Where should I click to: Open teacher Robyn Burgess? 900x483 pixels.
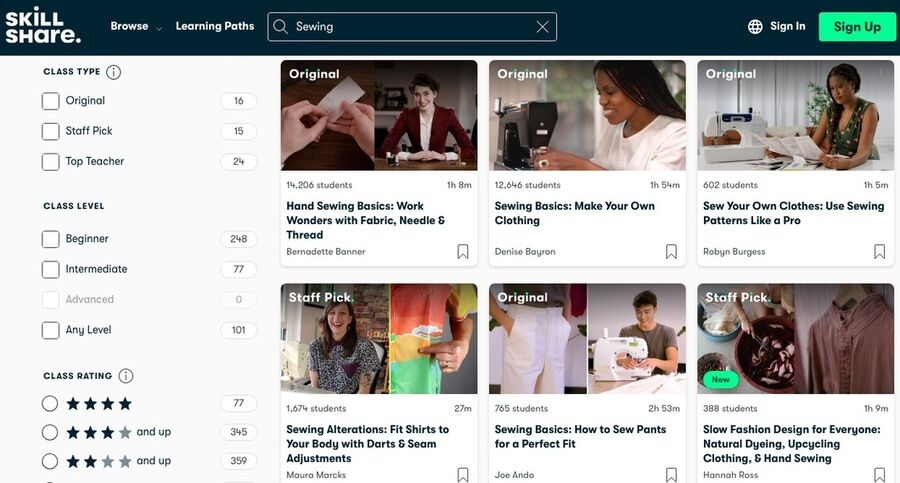pos(734,252)
